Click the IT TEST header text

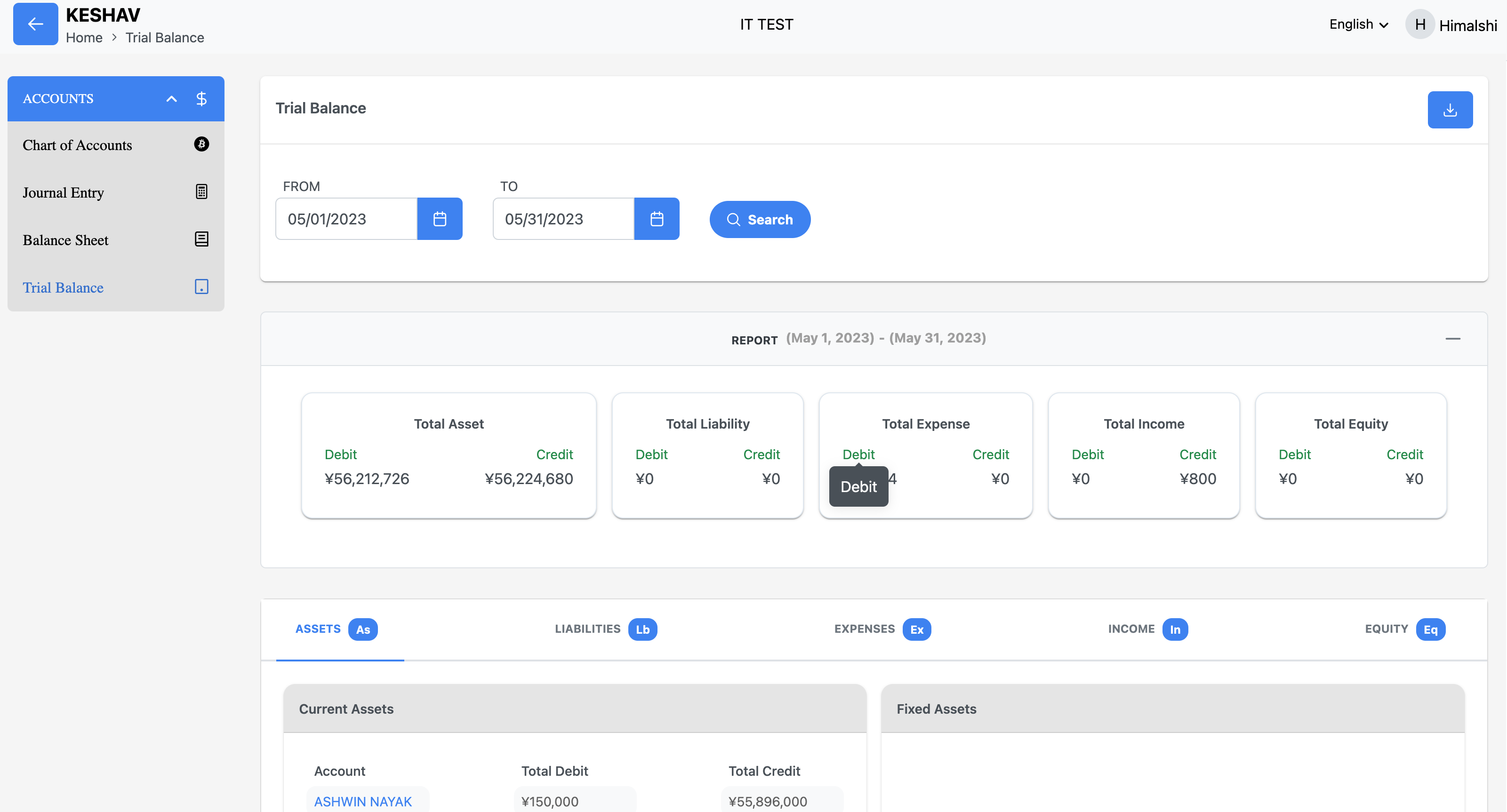[766, 24]
